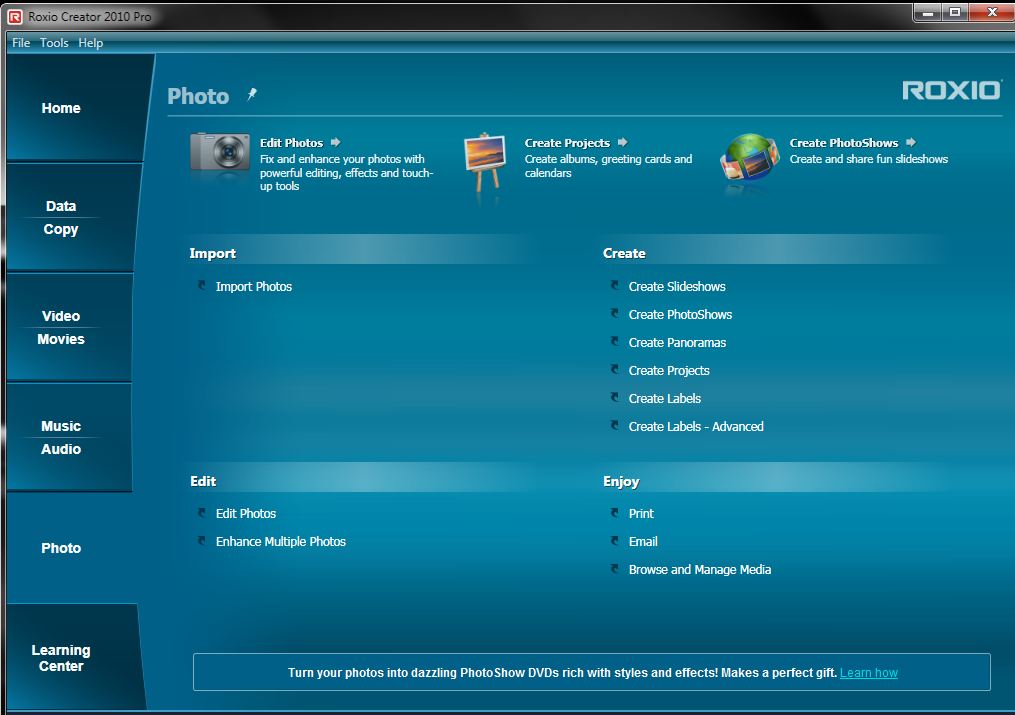Minimize the Roxio Creator window
Image resolution: width=1015 pixels, height=715 pixels.
pyautogui.click(x=928, y=12)
